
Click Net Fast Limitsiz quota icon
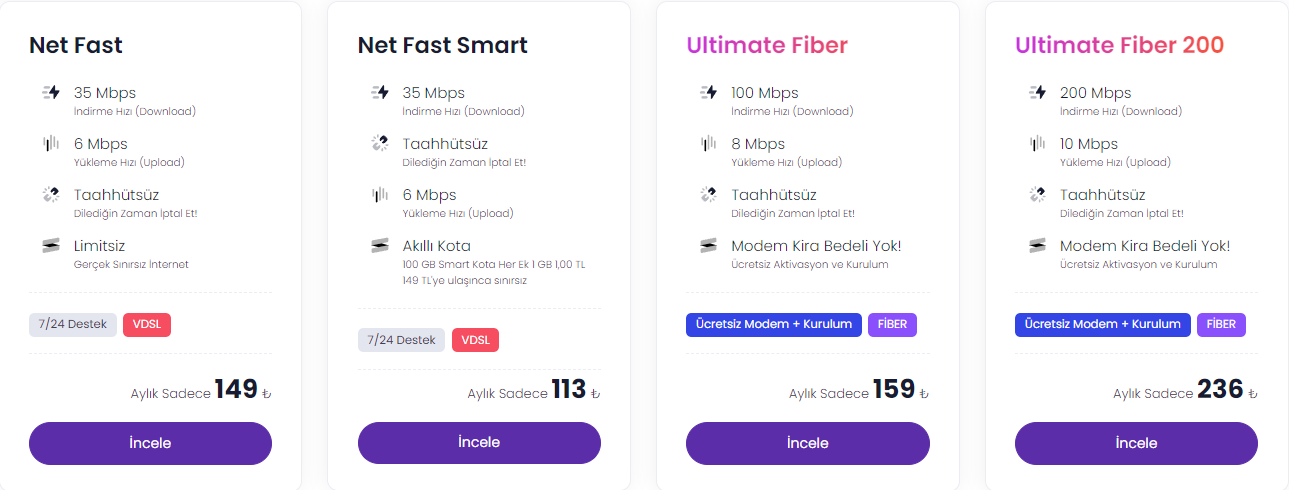click(x=51, y=246)
